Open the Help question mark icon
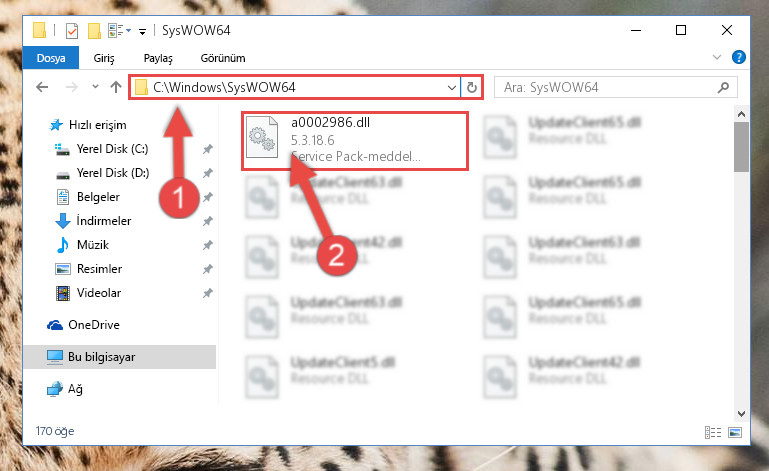769x471 pixels. pyautogui.click(x=739, y=57)
